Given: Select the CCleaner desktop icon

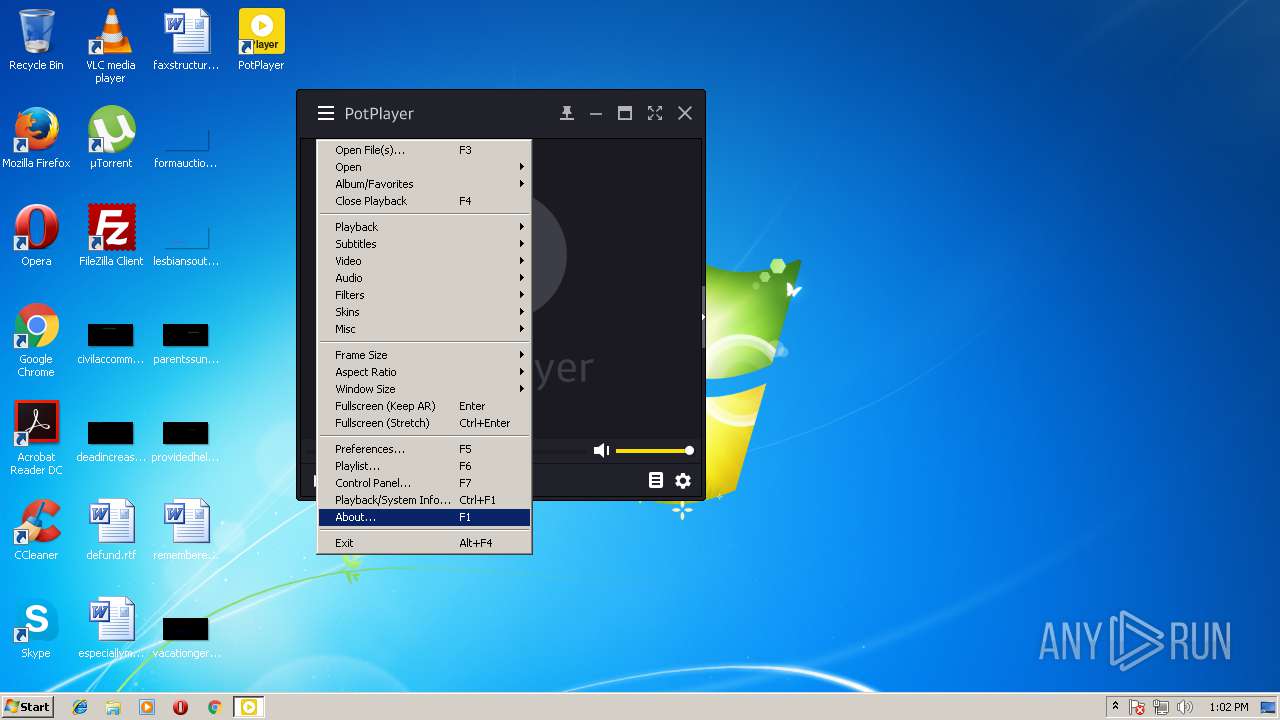Looking at the screenshot, I should tap(36, 530).
